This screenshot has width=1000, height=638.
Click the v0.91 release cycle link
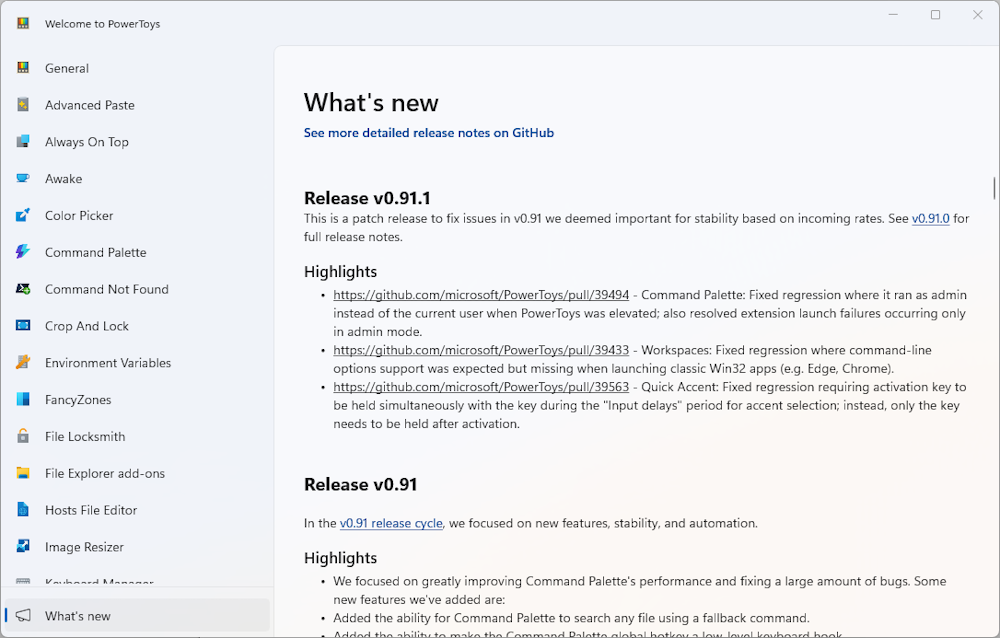click(x=391, y=523)
